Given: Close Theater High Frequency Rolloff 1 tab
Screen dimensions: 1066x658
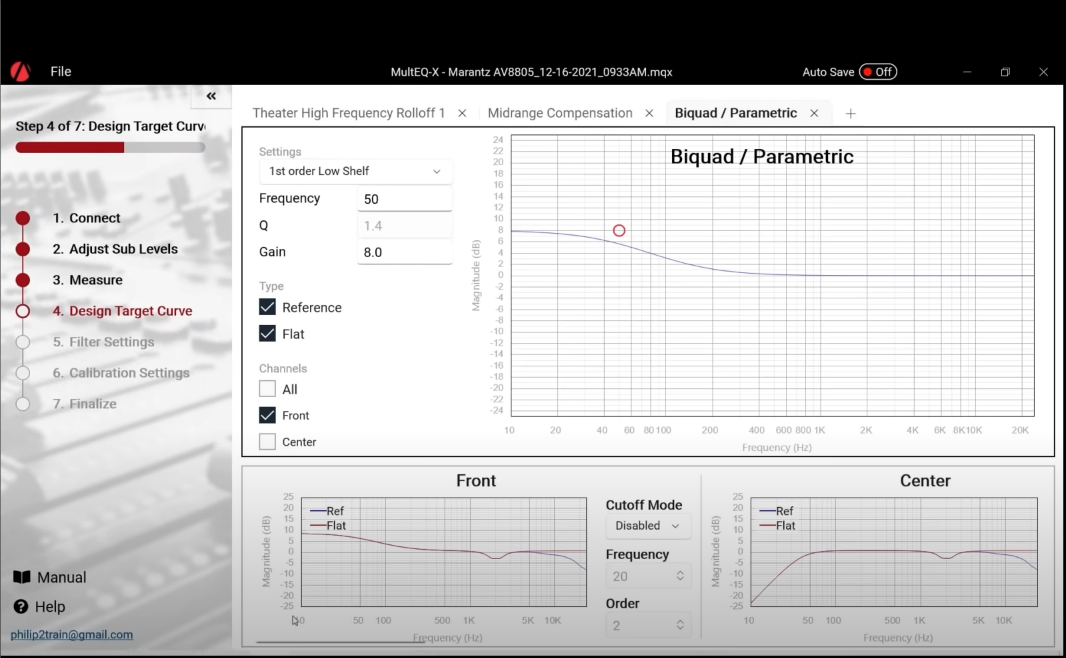Looking at the screenshot, I should point(462,114).
